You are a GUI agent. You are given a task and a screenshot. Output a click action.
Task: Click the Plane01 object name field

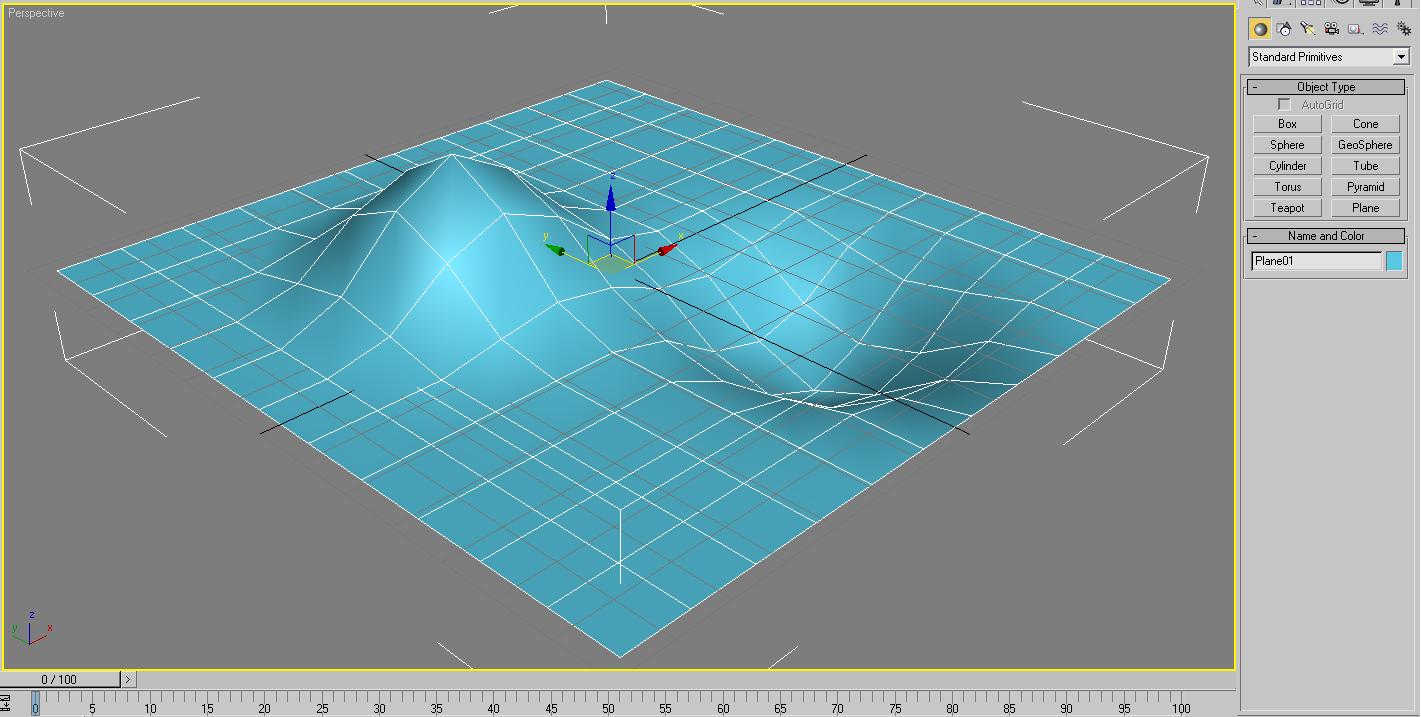click(1316, 261)
